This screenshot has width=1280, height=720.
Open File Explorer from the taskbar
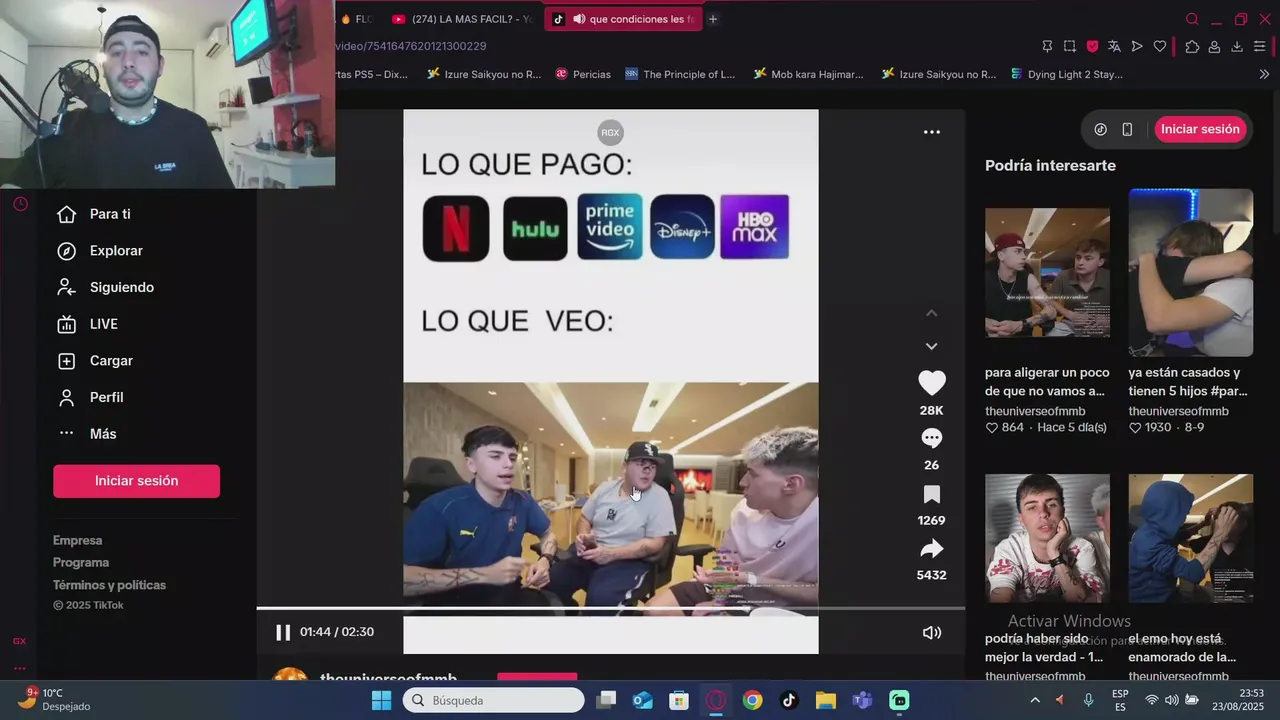pos(825,700)
